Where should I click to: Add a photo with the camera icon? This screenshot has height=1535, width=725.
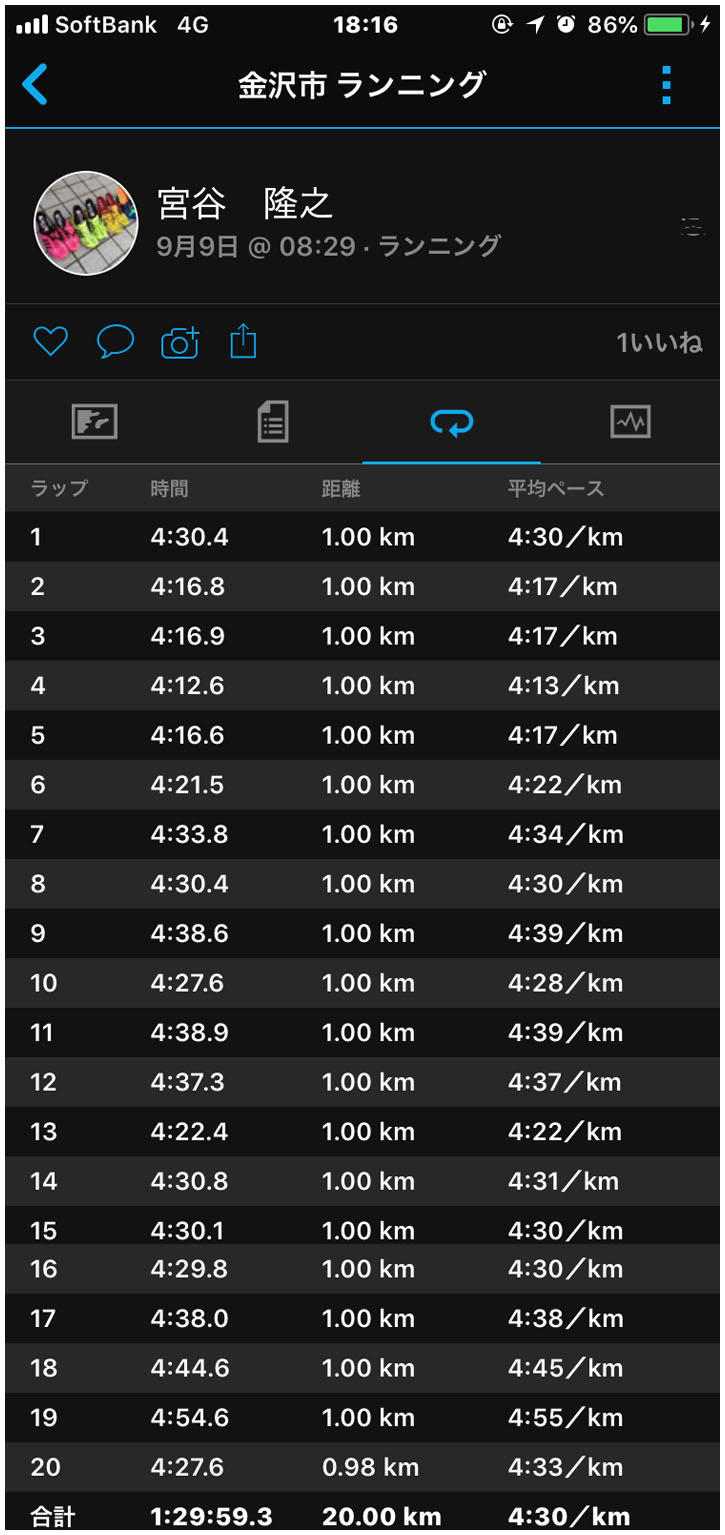pos(180,343)
